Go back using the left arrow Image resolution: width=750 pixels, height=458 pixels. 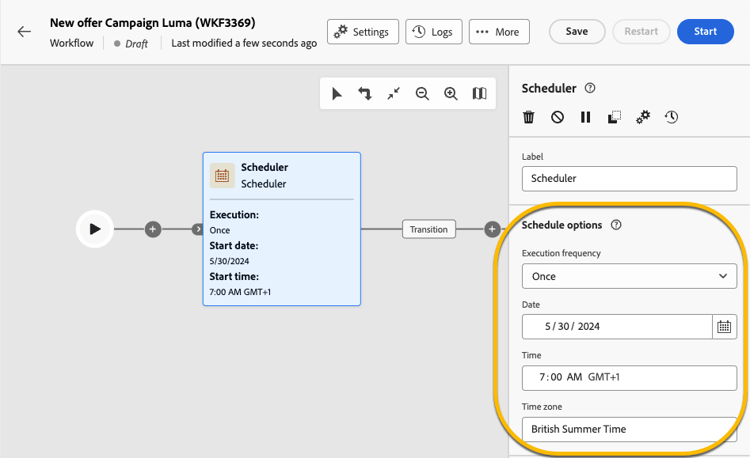24,32
